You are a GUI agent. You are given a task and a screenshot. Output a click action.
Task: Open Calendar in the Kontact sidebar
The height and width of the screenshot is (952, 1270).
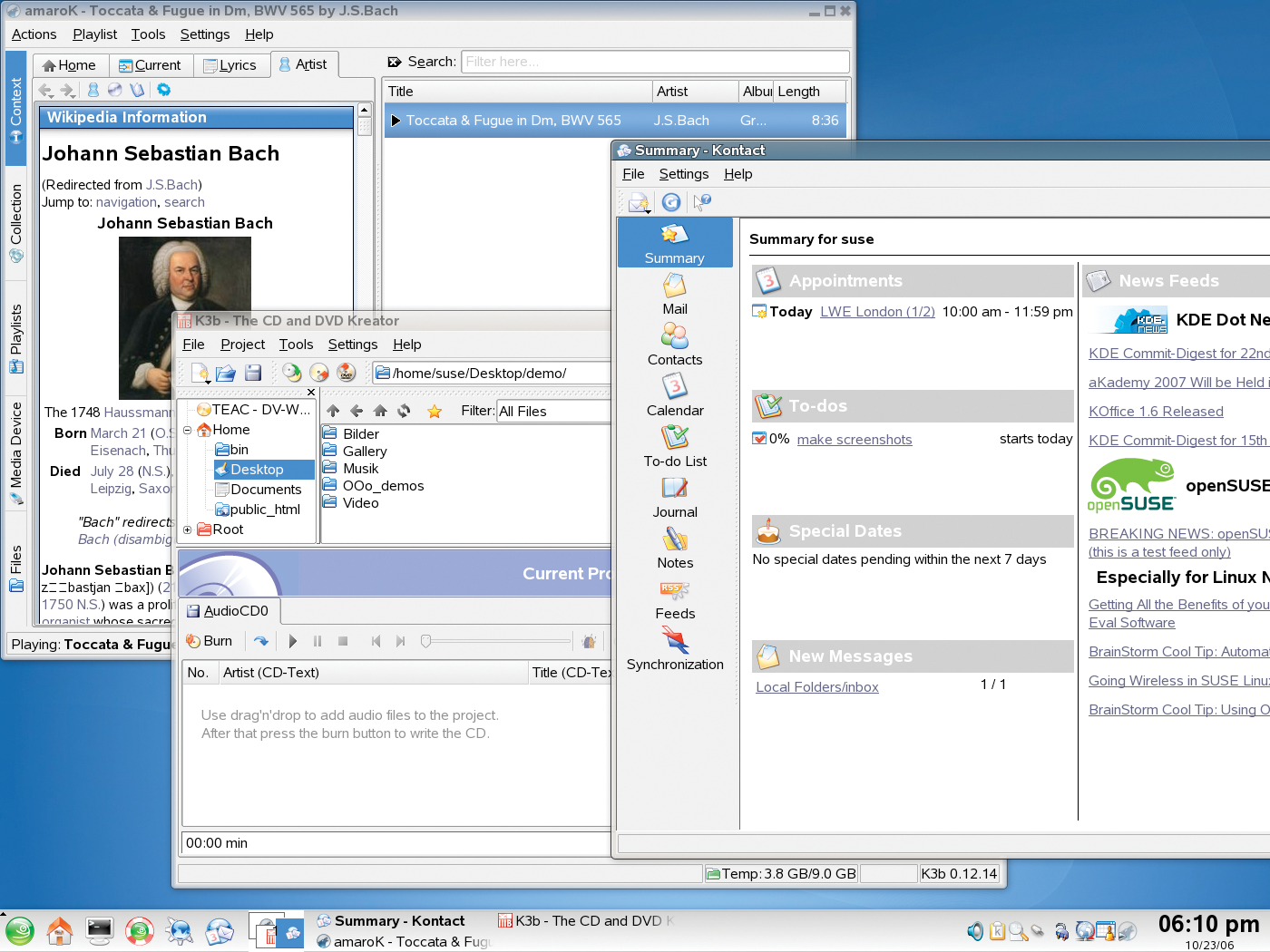(675, 396)
